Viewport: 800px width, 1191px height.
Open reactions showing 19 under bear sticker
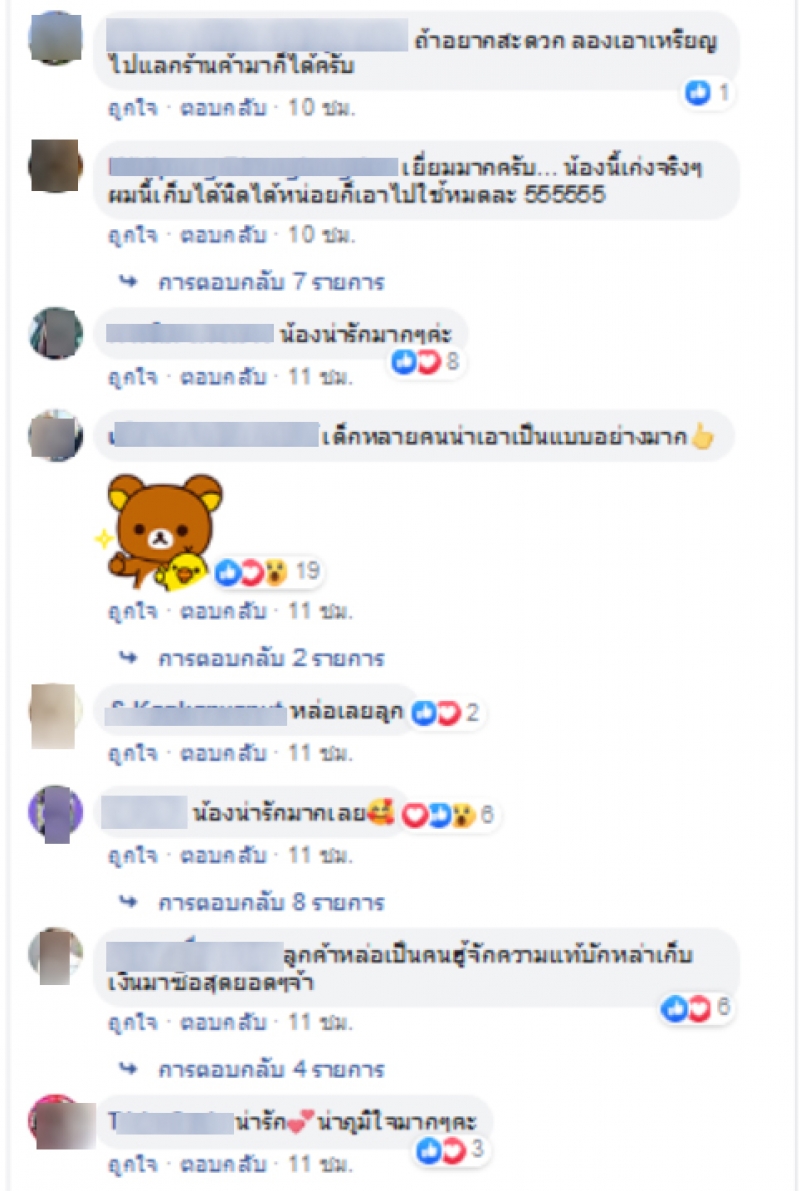(x=267, y=571)
